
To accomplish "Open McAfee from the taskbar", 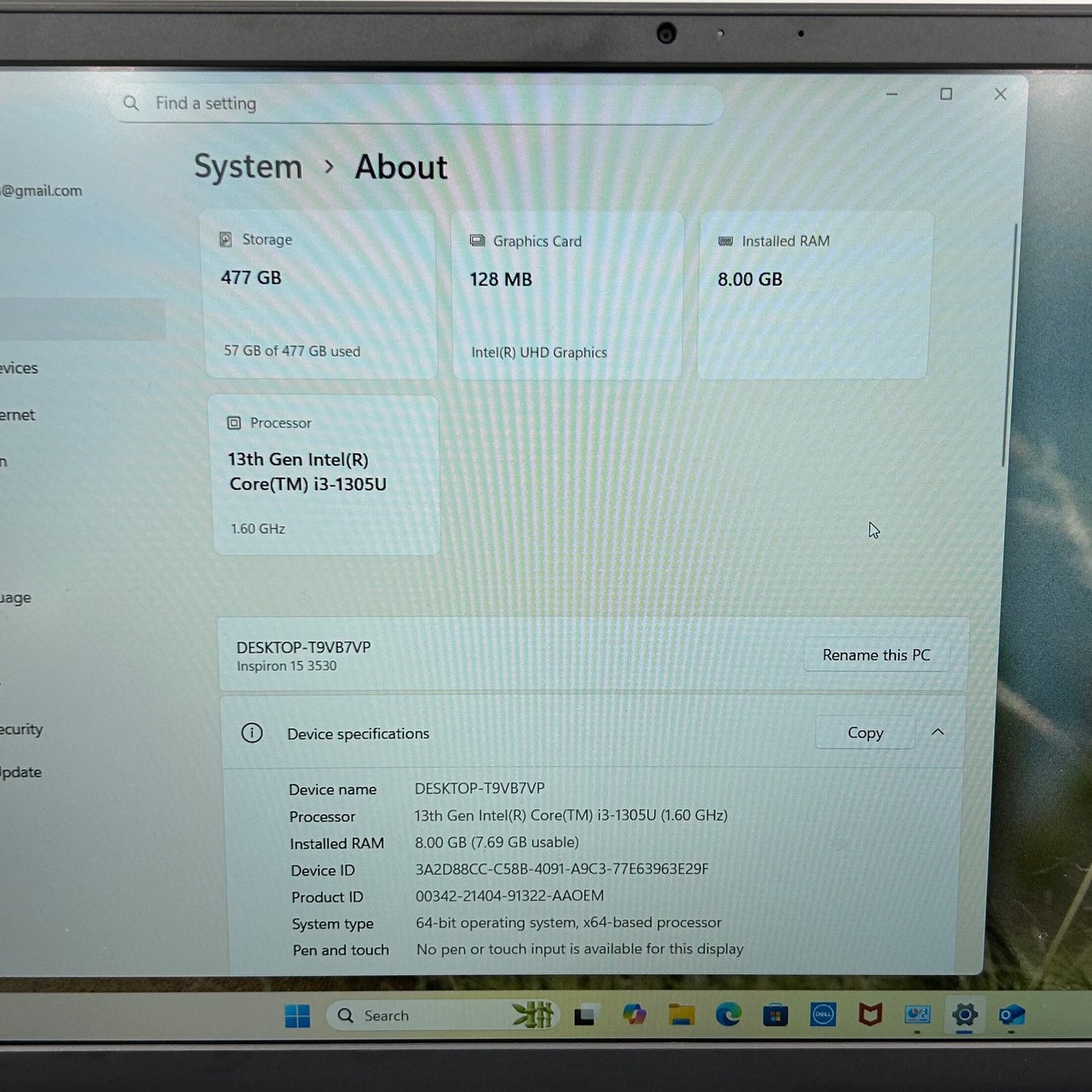I will point(870,1014).
